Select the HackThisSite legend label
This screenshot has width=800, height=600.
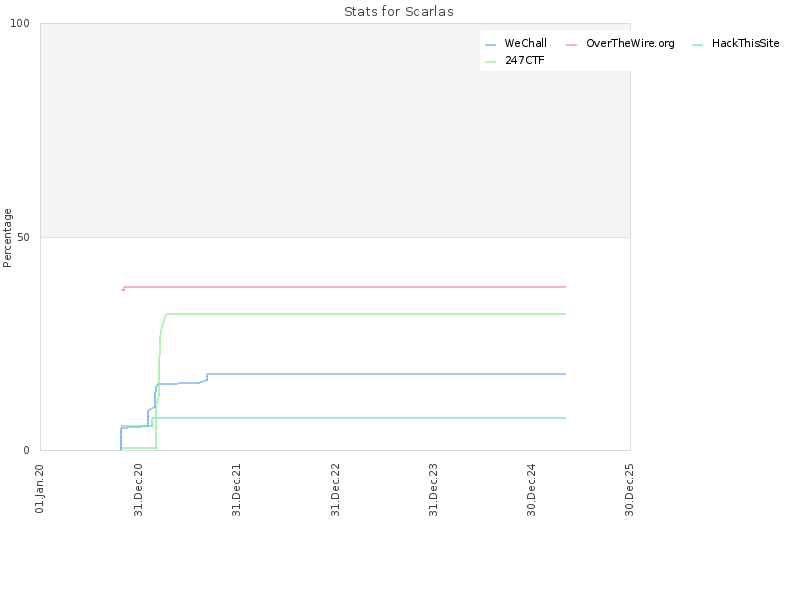(x=745, y=43)
